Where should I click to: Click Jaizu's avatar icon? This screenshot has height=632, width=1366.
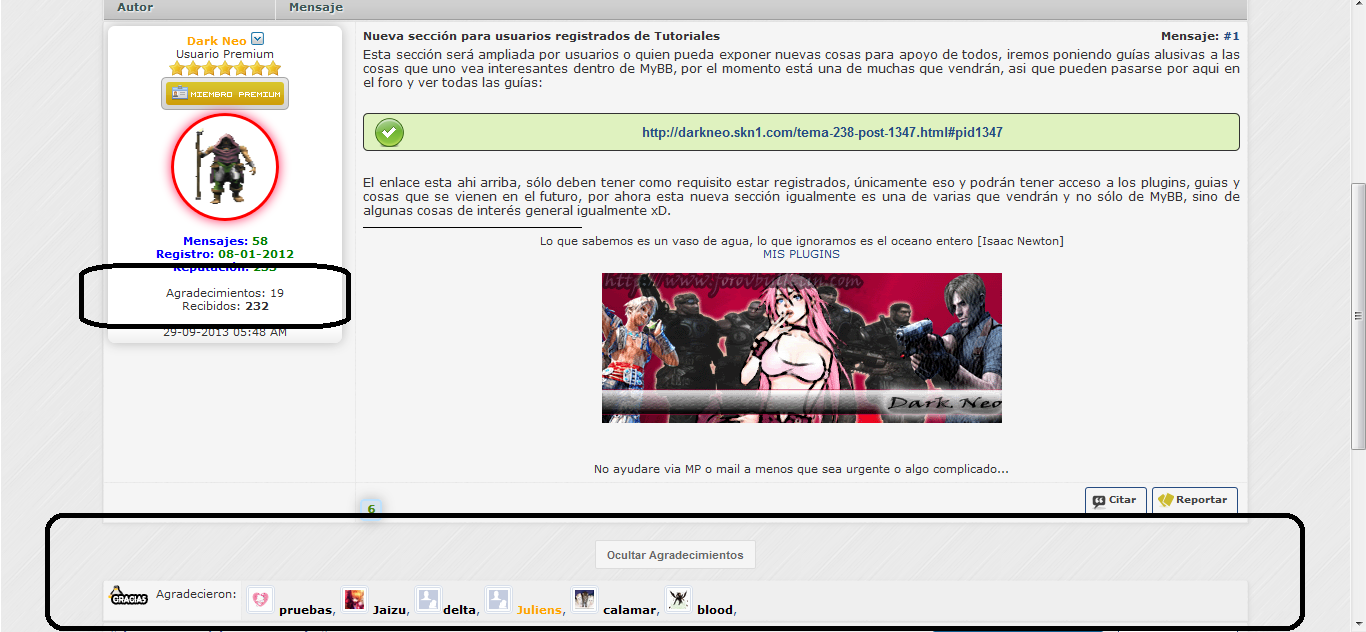pyautogui.click(x=354, y=599)
